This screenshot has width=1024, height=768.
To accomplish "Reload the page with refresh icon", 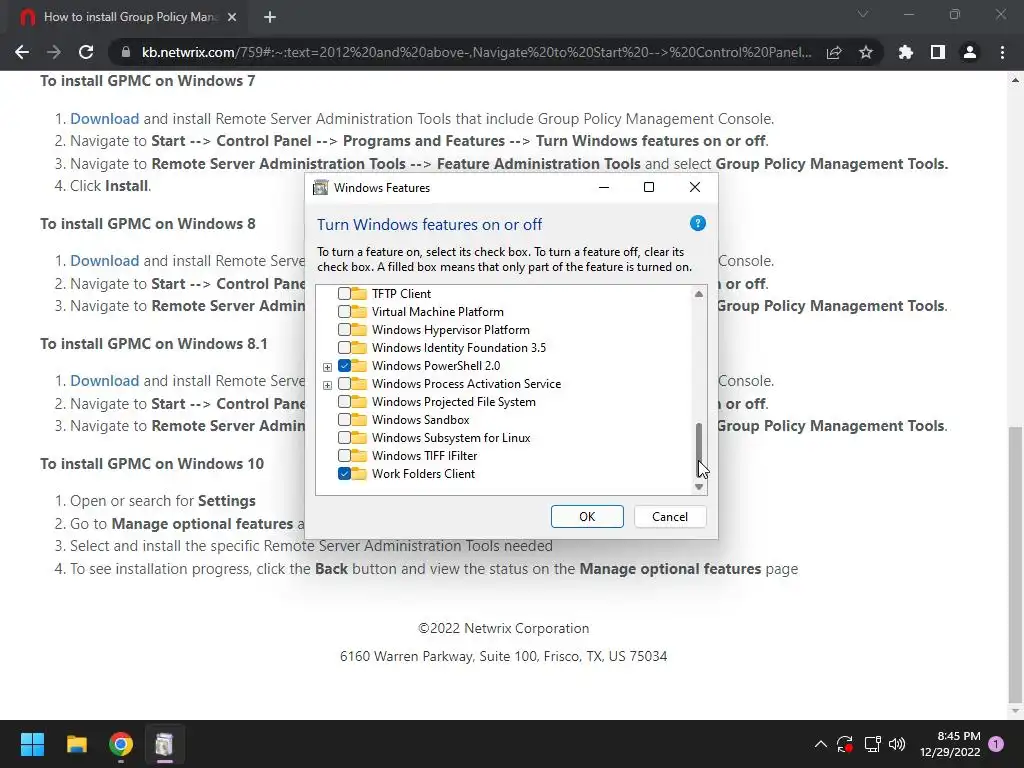I will click(86, 52).
